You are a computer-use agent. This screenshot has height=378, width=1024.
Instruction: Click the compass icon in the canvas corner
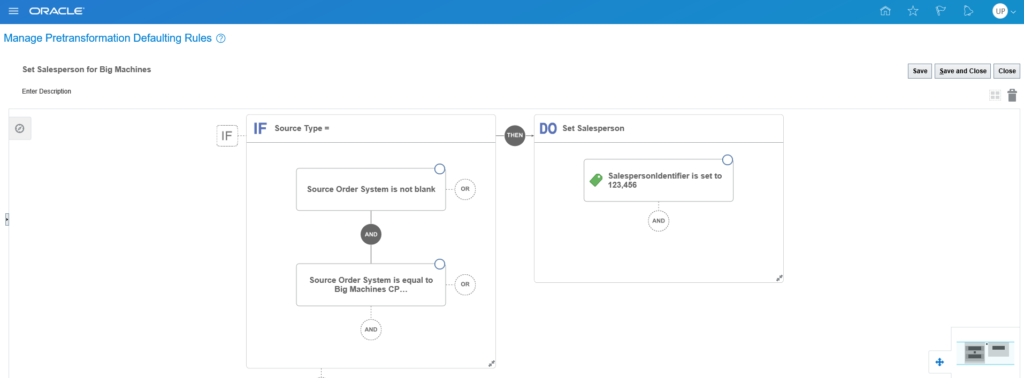coord(20,128)
